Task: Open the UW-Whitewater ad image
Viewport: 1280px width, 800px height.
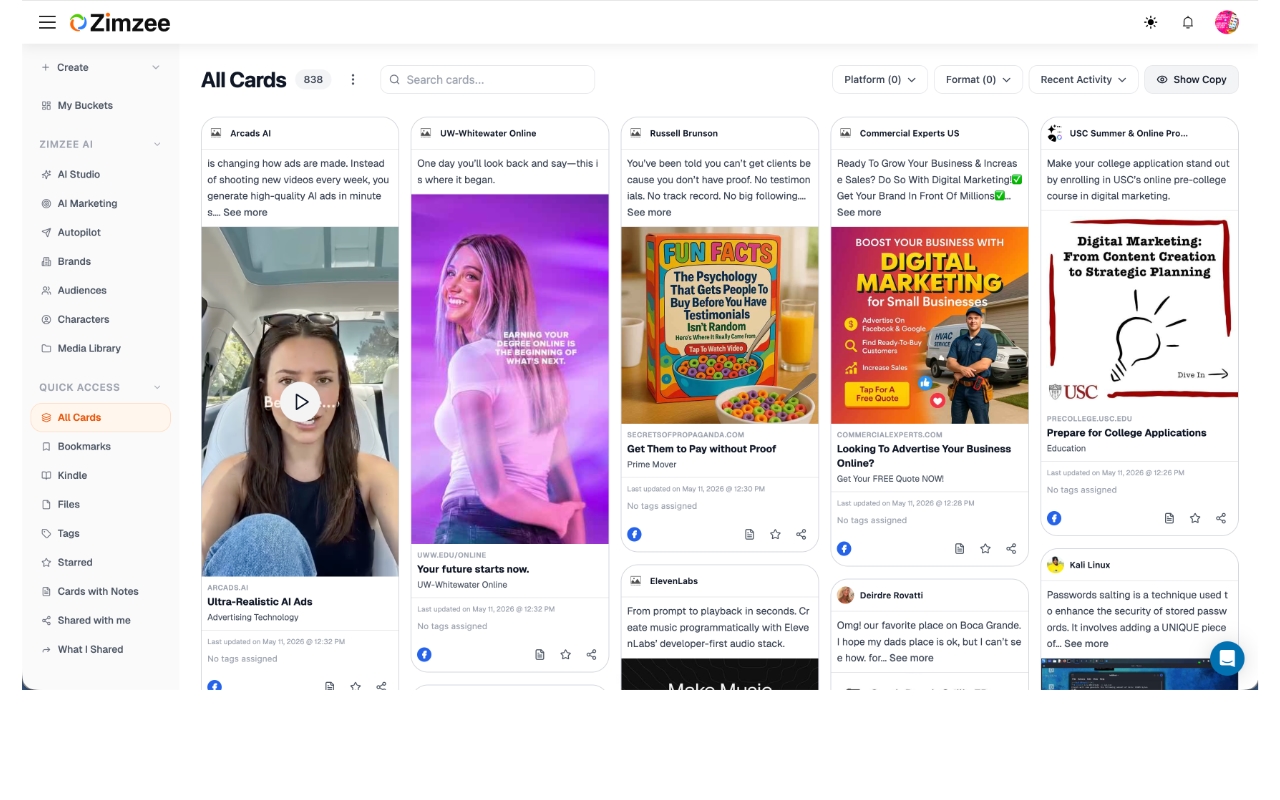Action: pyautogui.click(x=510, y=369)
